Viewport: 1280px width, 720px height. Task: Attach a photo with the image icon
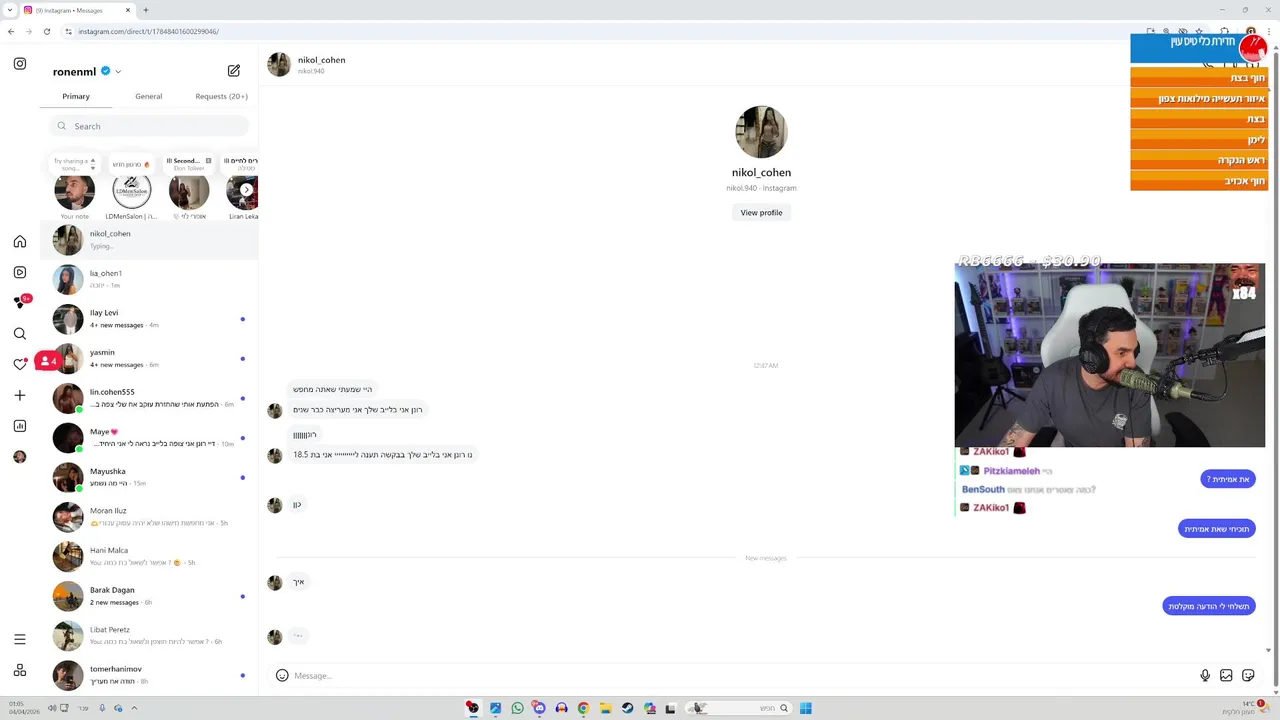click(1226, 675)
